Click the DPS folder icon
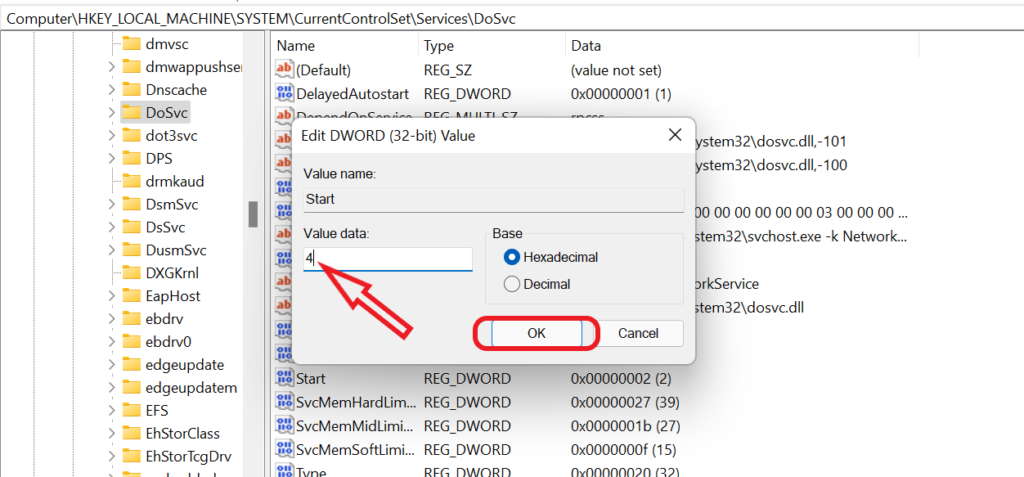 (x=131, y=158)
